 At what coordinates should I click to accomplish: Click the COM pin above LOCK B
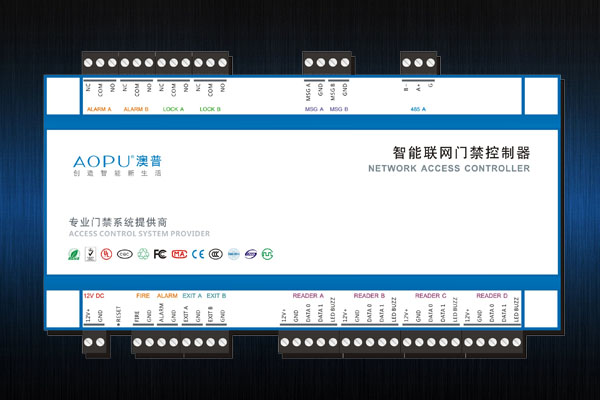(x=210, y=90)
